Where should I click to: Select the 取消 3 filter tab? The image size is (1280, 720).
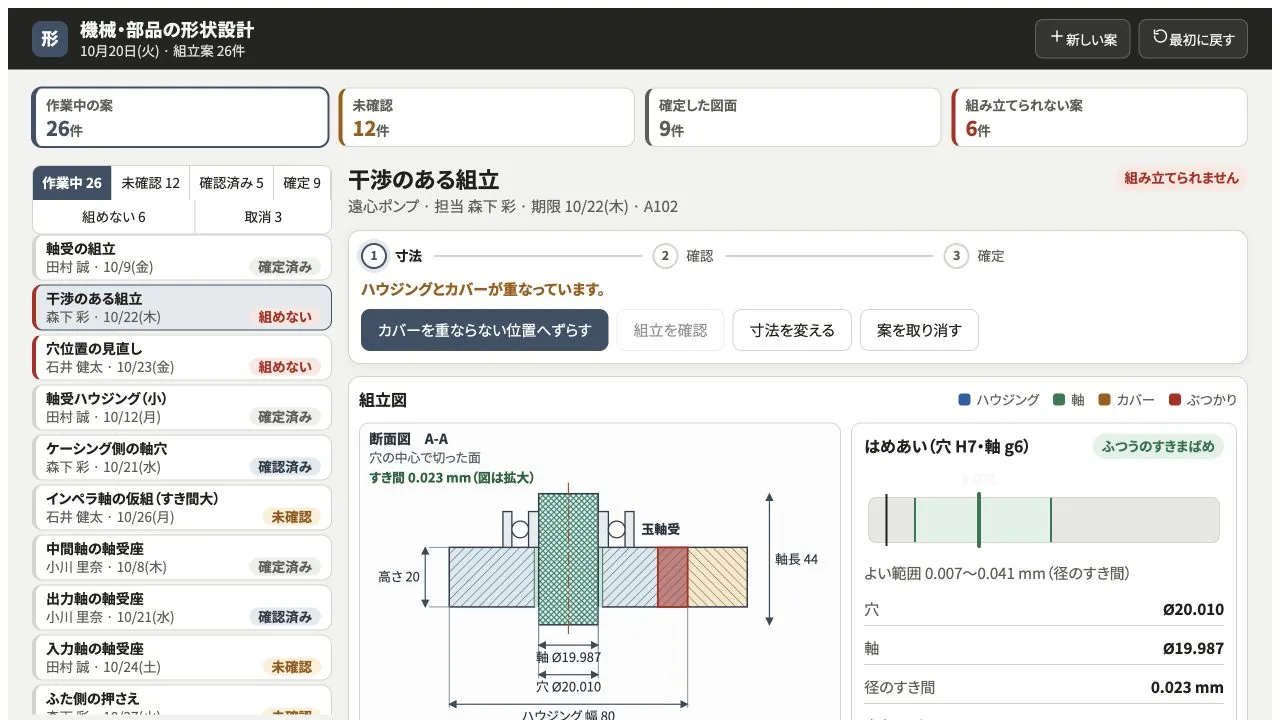point(263,217)
